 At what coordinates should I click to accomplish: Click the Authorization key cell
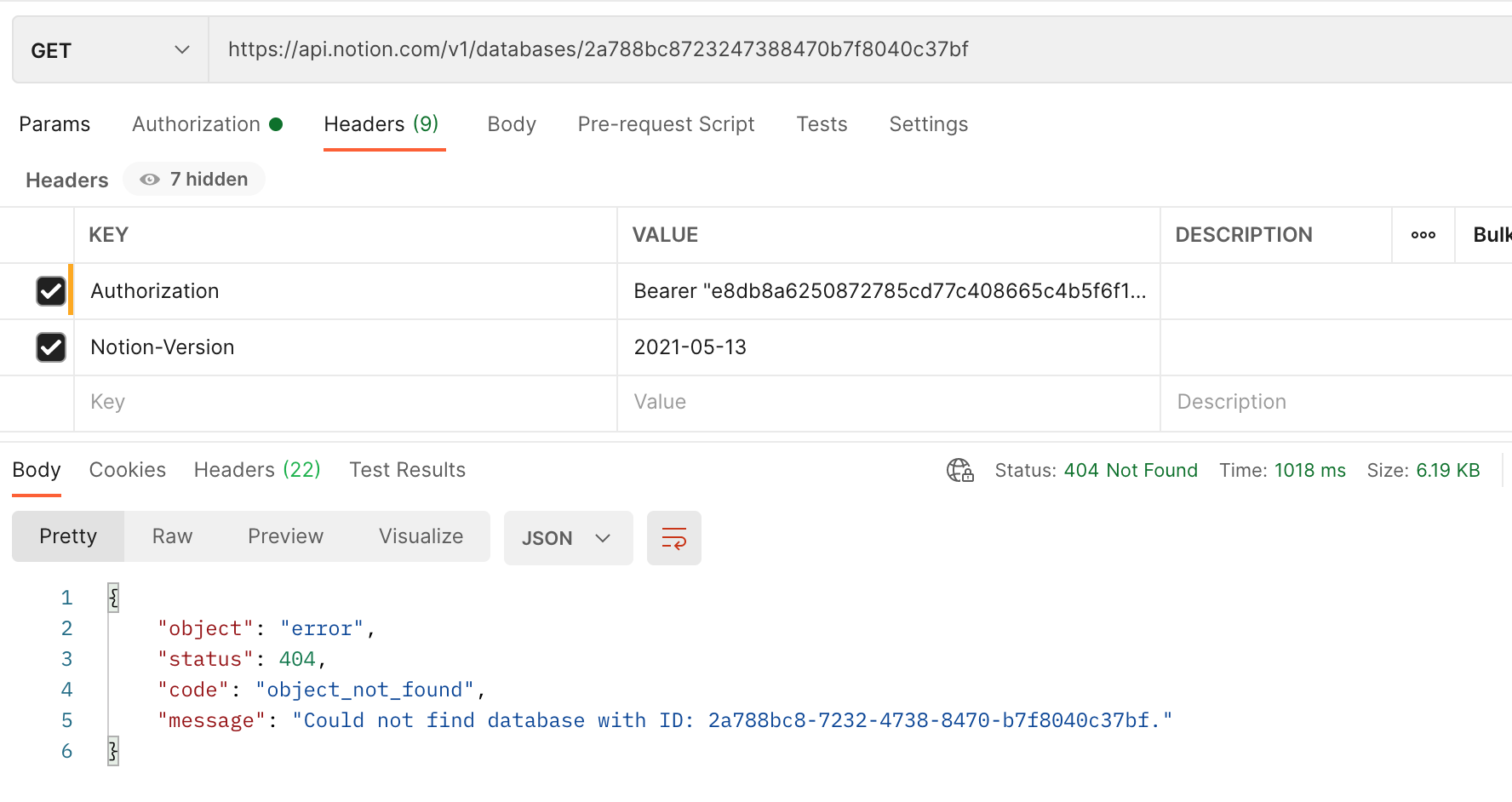345,291
